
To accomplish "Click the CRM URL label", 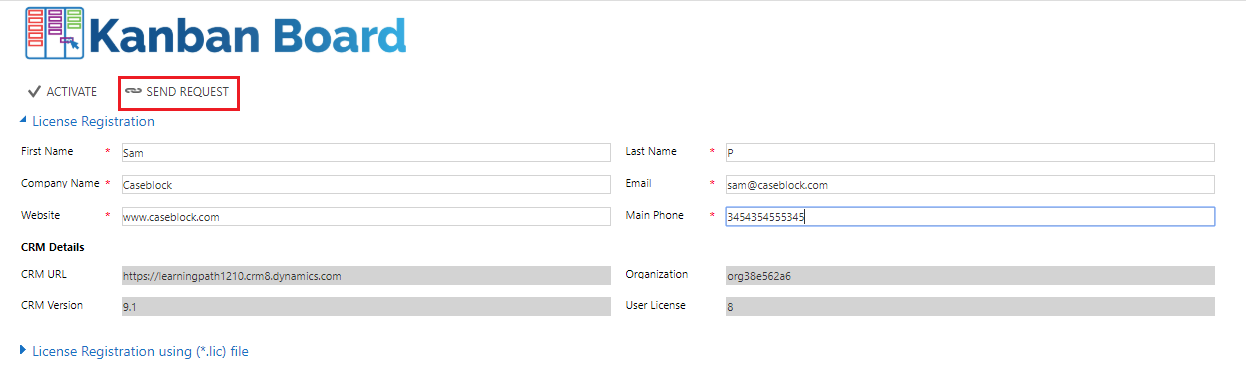I will tap(43, 274).
